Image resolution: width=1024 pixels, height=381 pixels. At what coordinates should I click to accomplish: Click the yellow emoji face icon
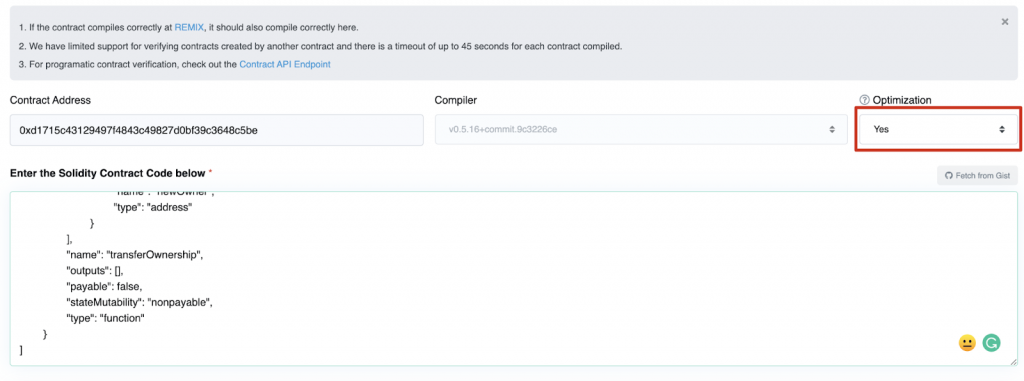(x=967, y=342)
